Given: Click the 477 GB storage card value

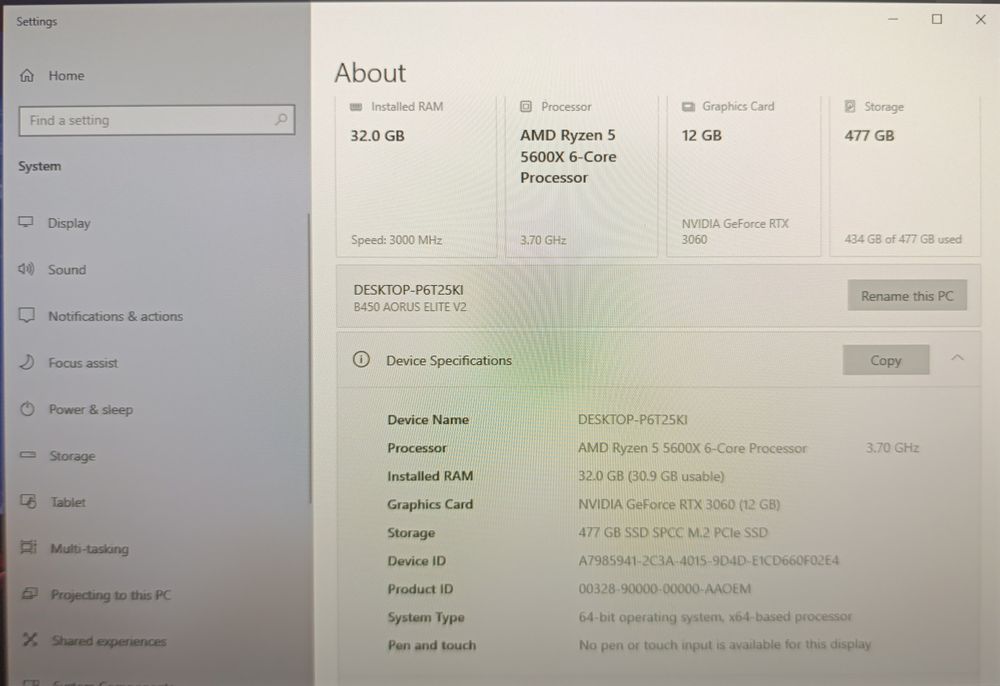Looking at the screenshot, I should (x=869, y=135).
